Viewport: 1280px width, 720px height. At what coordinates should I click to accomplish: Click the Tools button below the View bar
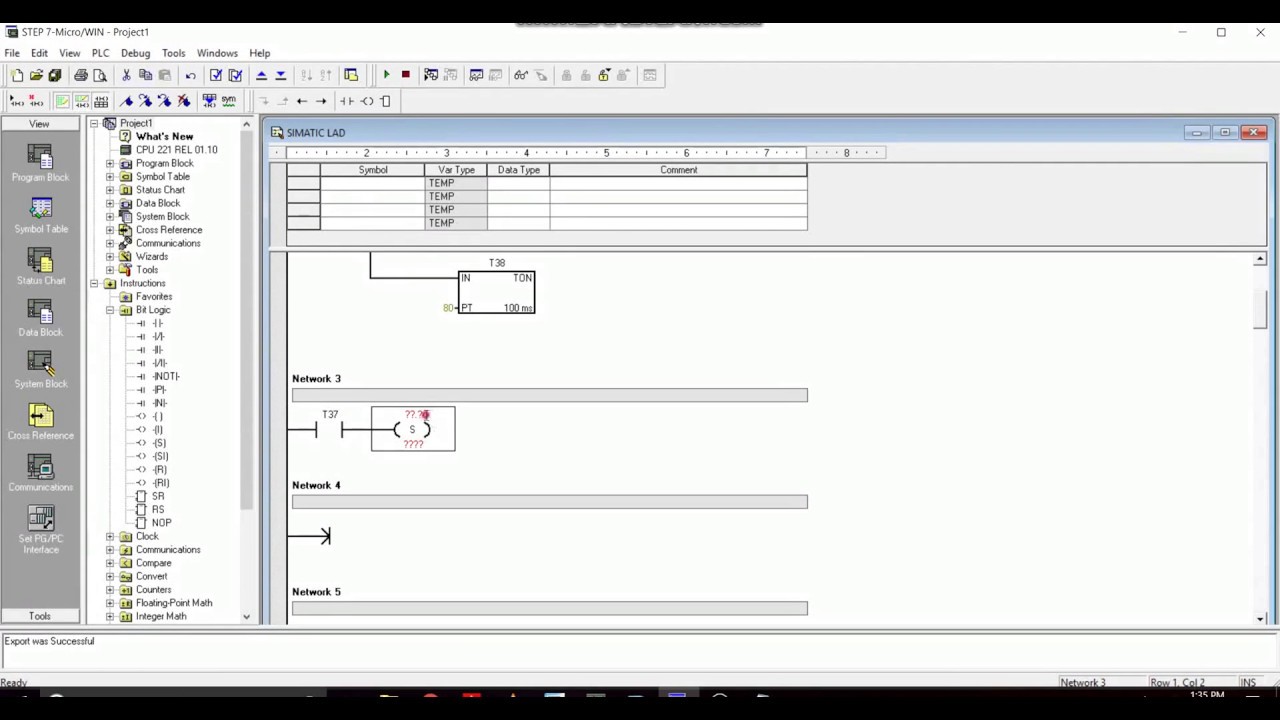39,616
